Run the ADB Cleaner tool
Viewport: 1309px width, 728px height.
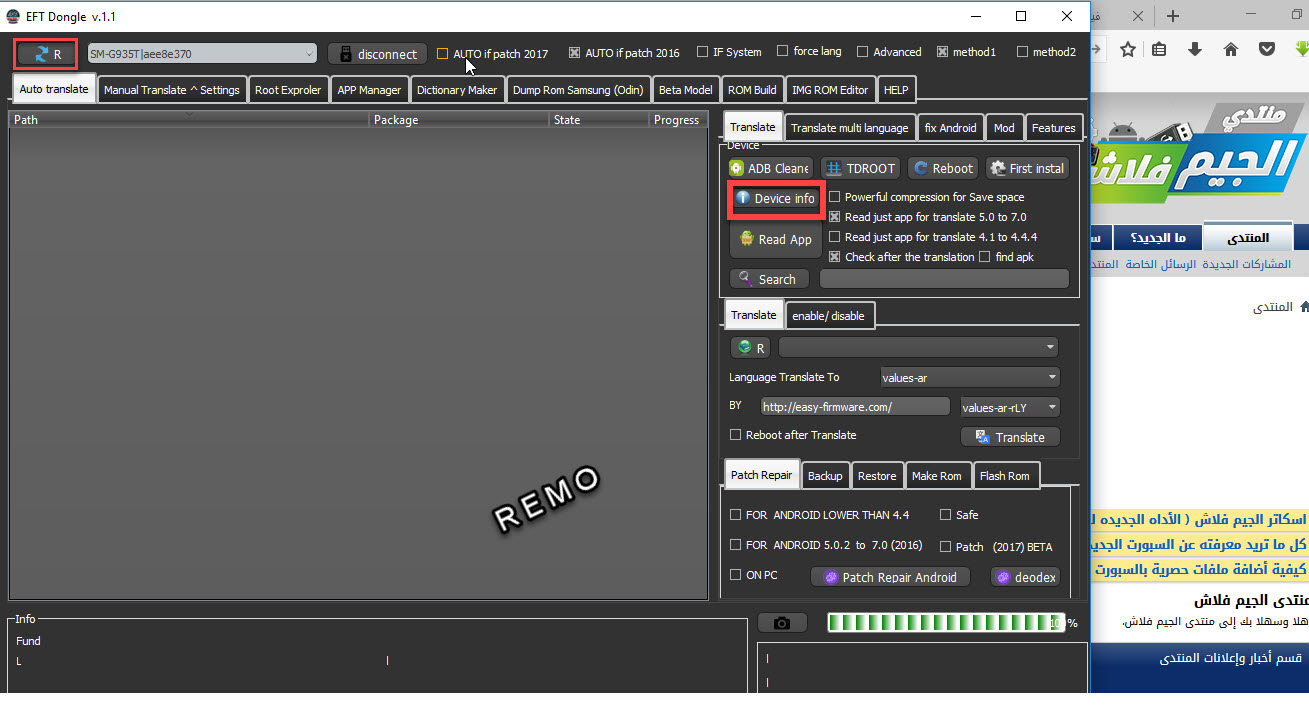tap(770, 168)
